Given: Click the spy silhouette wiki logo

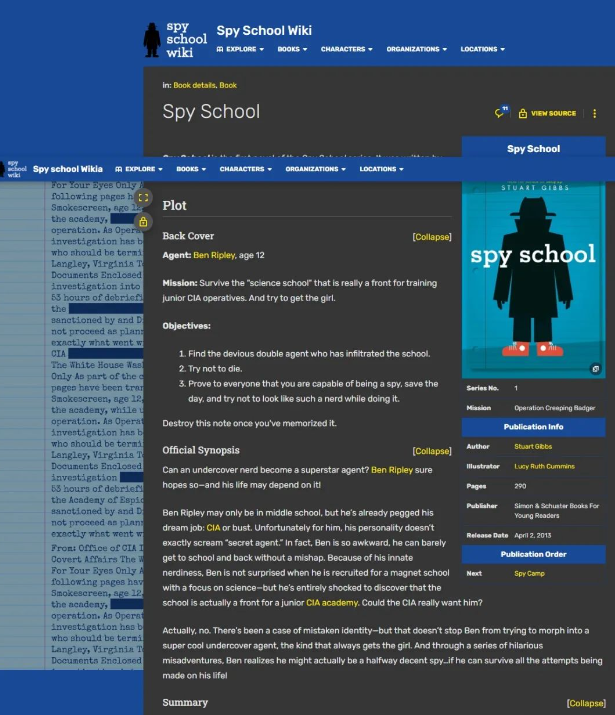Looking at the screenshot, I should [x=176, y=40].
